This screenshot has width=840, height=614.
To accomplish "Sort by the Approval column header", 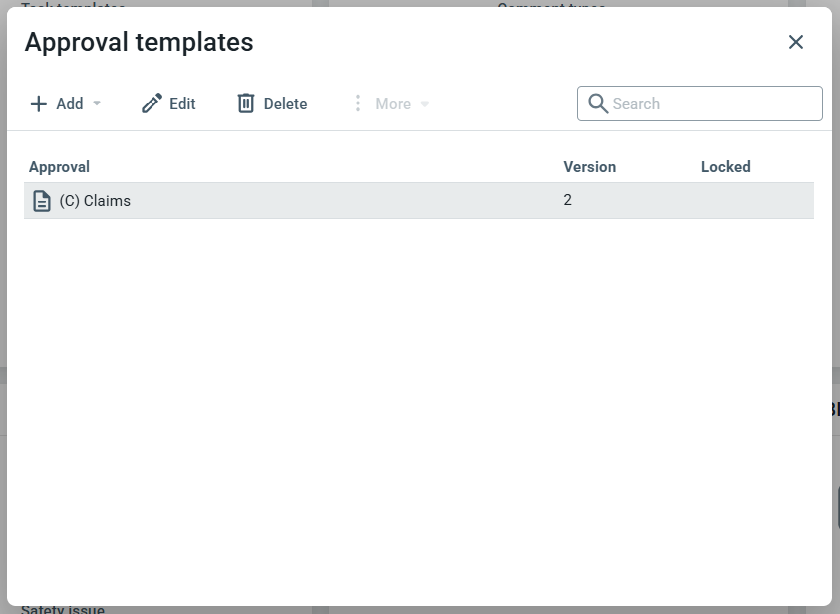I will pos(60,167).
